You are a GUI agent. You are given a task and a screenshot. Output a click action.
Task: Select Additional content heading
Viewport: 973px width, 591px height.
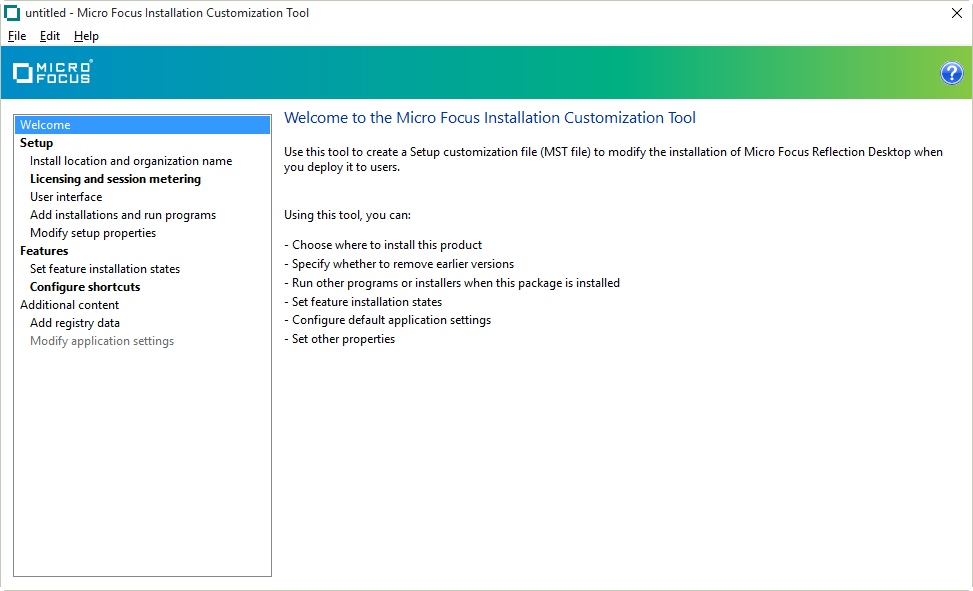pyautogui.click(x=70, y=305)
